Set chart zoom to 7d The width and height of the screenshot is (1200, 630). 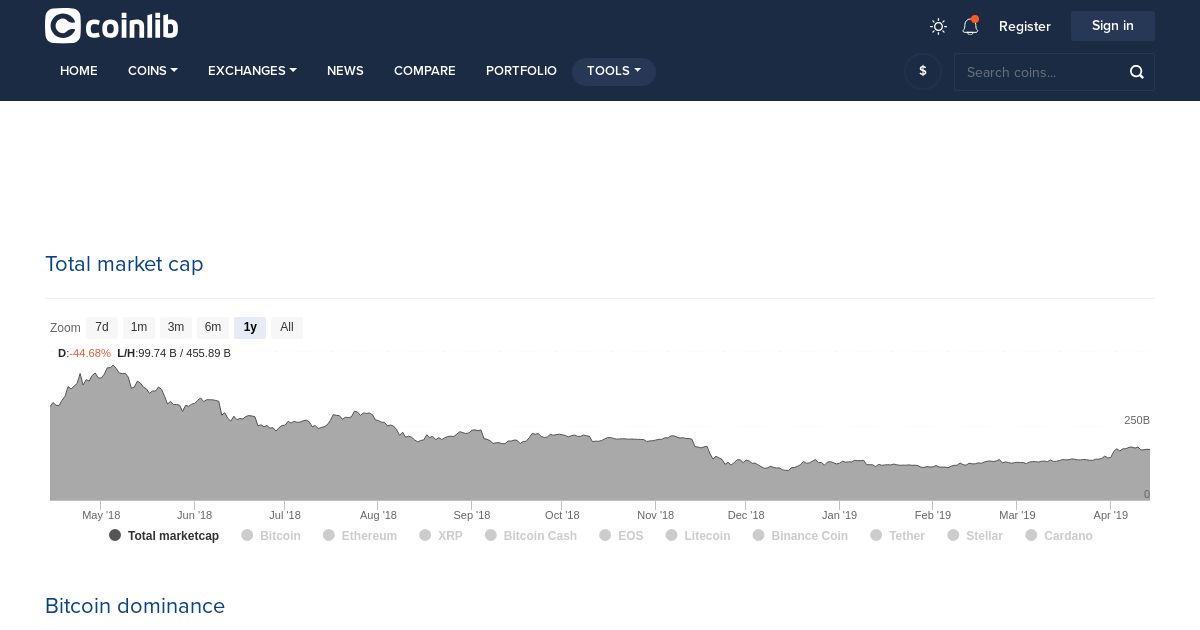coord(102,327)
